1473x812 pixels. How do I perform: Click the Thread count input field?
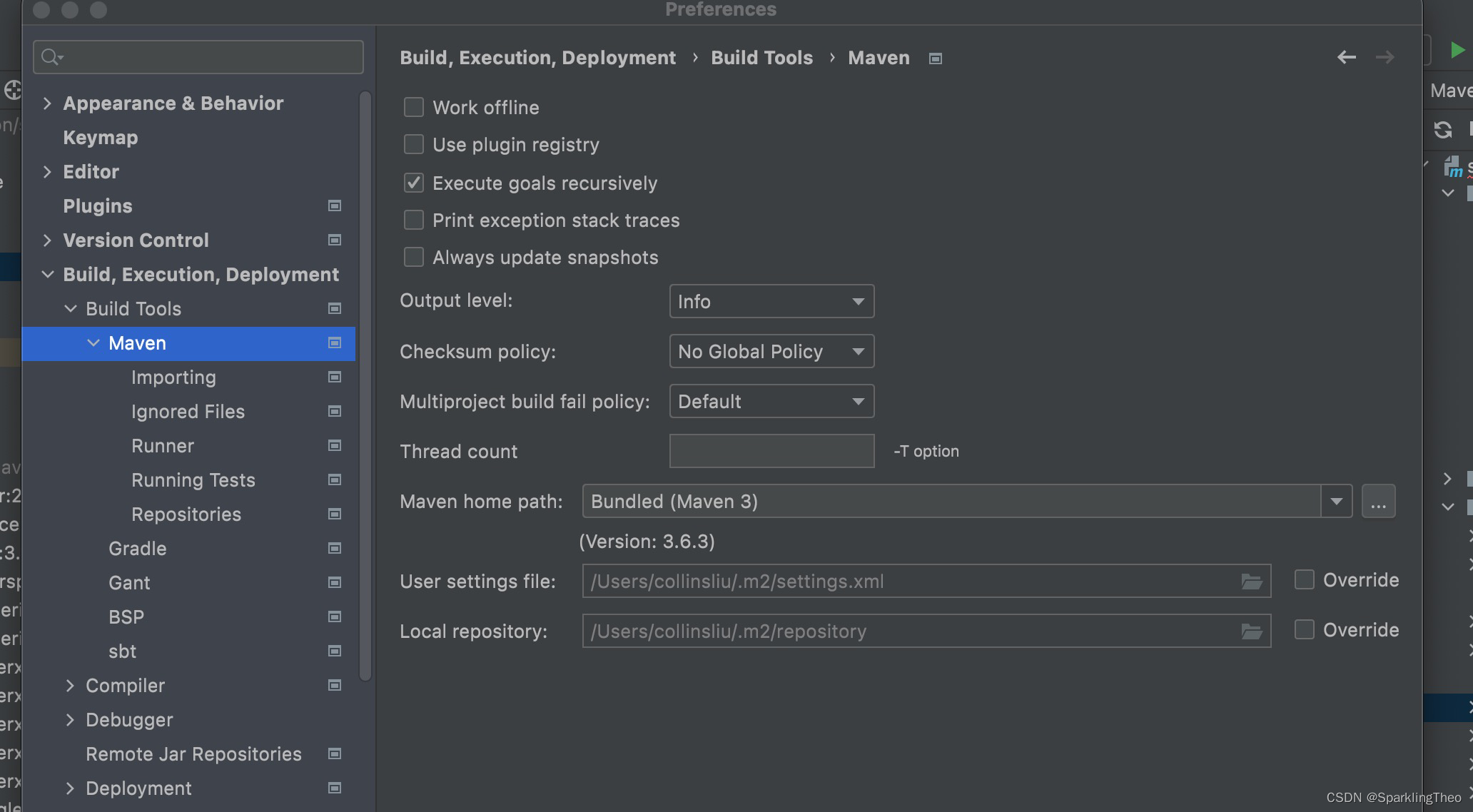[771, 451]
